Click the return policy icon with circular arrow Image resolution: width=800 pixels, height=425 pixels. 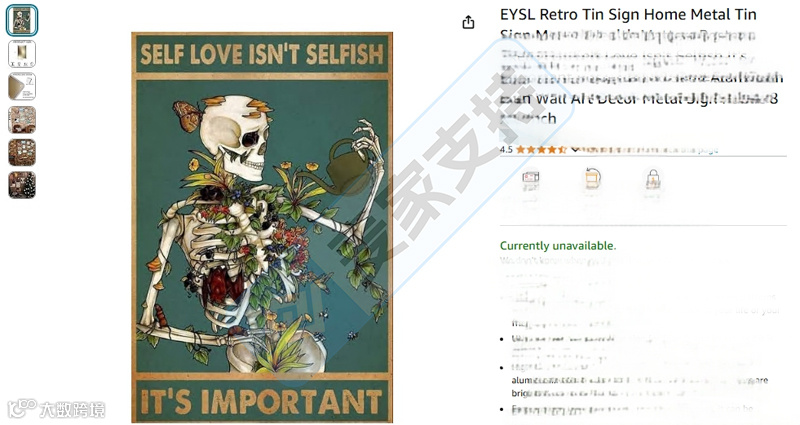click(x=592, y=179)
